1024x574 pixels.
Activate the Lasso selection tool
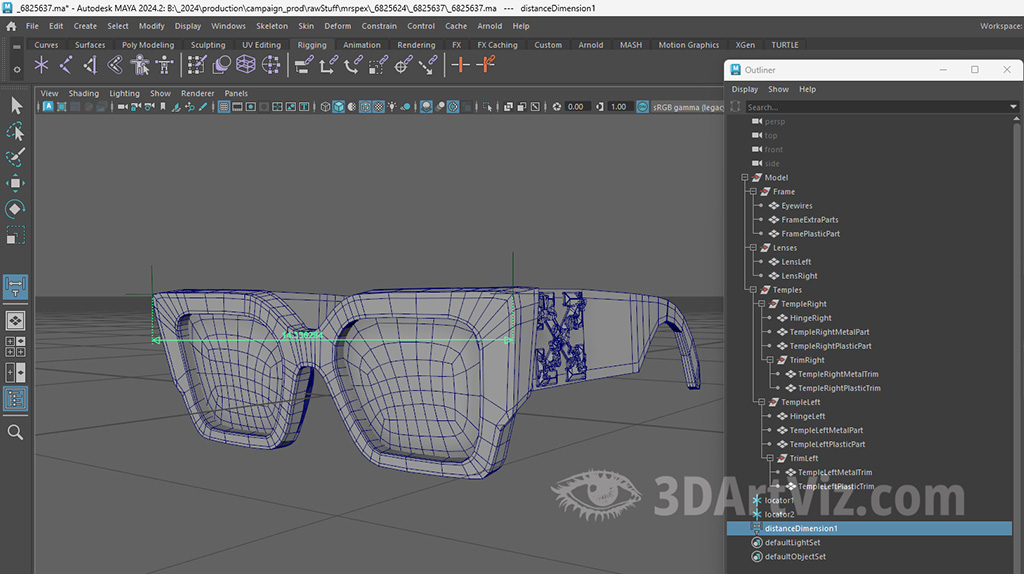click(15, 131)
